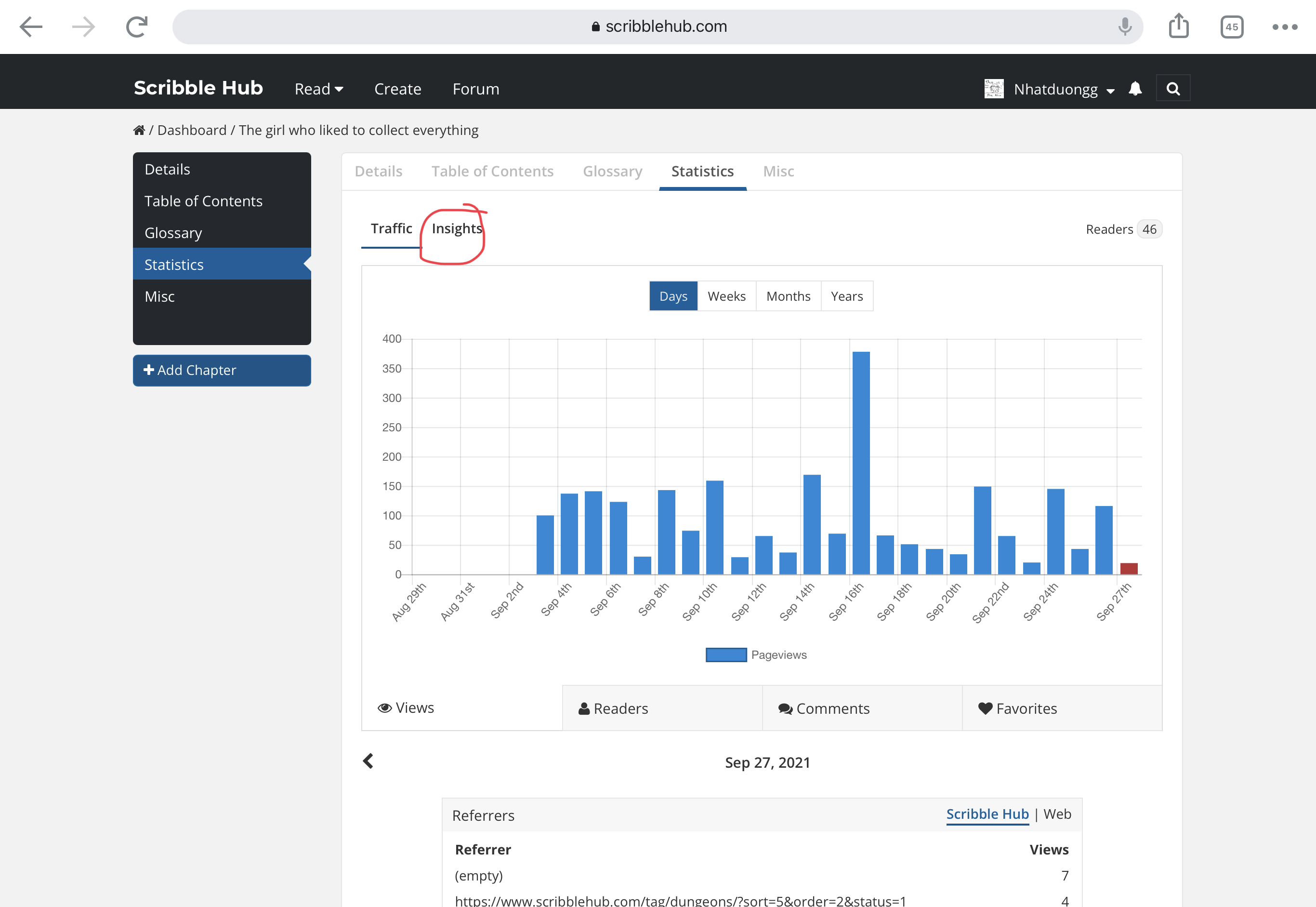Toggle the Pageviews legend color swatch
1316x907 pixels.
726,654
